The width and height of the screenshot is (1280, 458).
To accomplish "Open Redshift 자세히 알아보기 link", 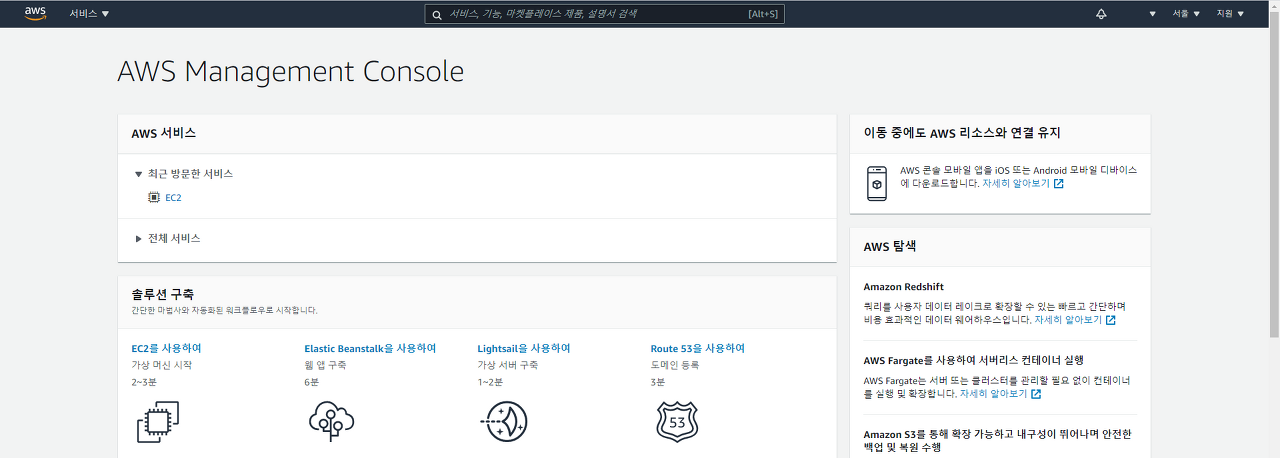I will click(1068, 320).
